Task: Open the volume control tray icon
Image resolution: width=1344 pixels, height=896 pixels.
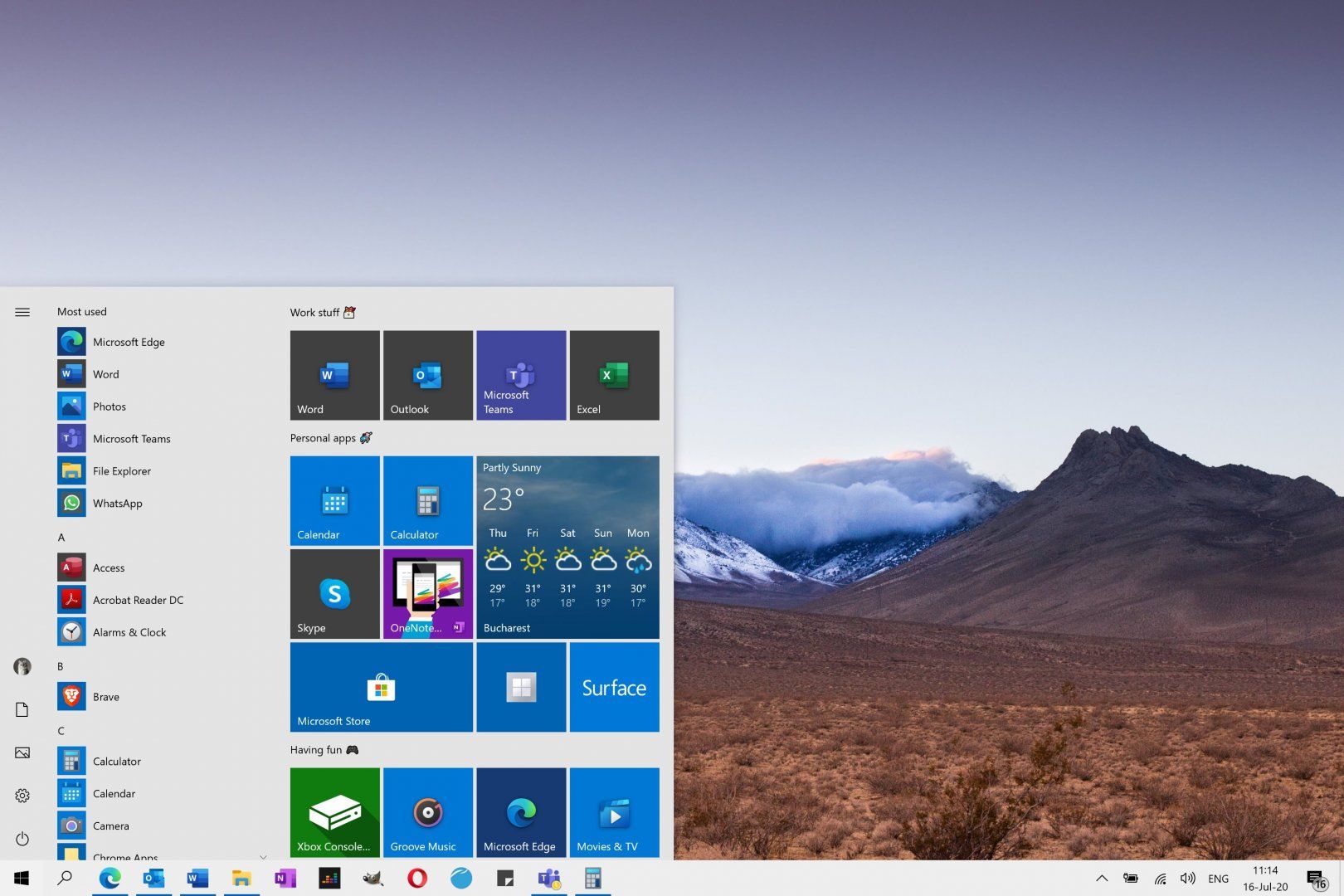Action: 1188,878
